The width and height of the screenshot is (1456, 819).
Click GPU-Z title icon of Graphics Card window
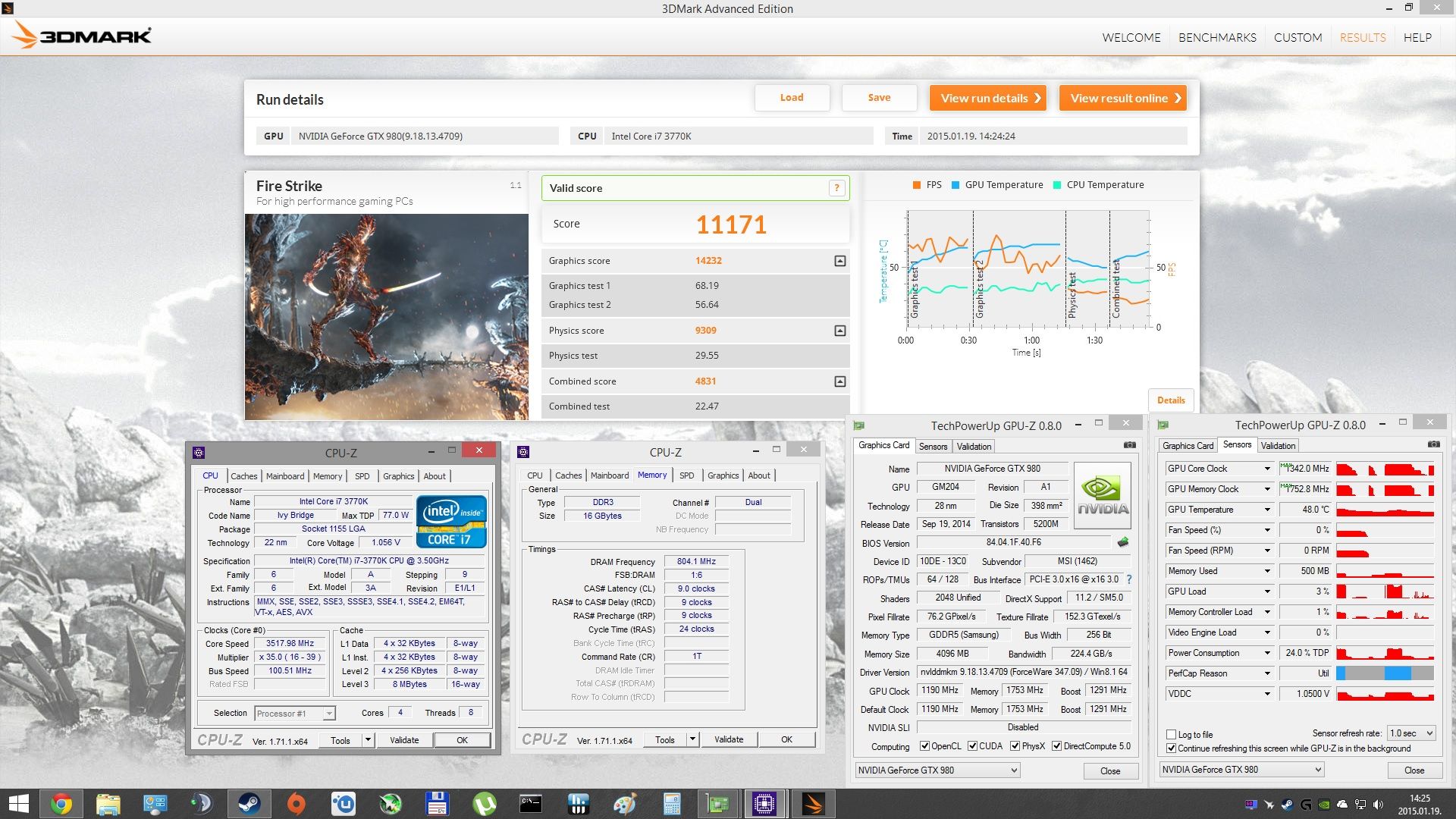click(x=859, y=425)
